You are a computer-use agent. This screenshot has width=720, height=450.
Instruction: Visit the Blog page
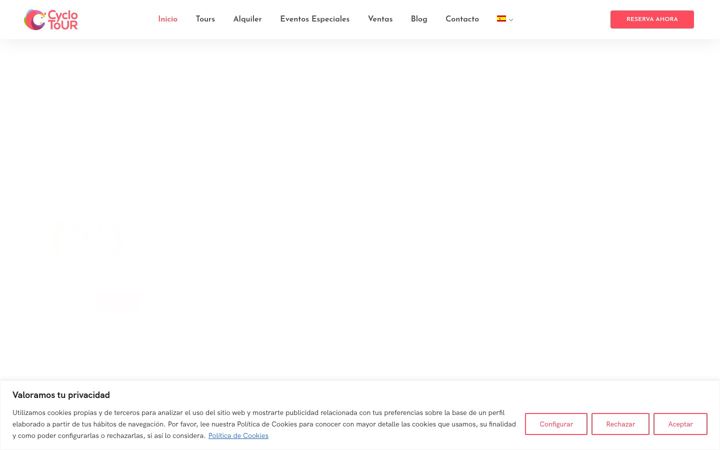click(419, 19)
